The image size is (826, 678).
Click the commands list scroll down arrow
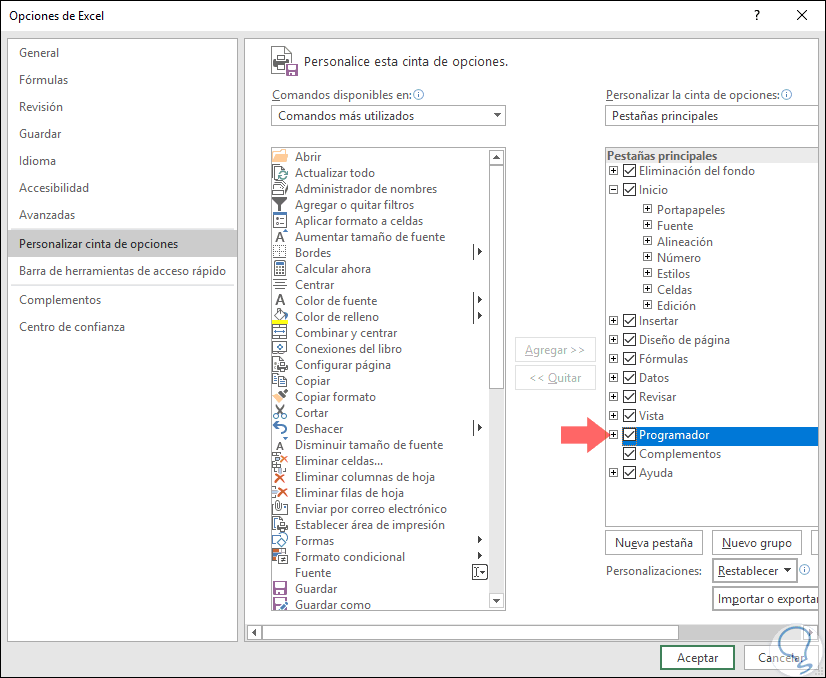pos(496,600)
